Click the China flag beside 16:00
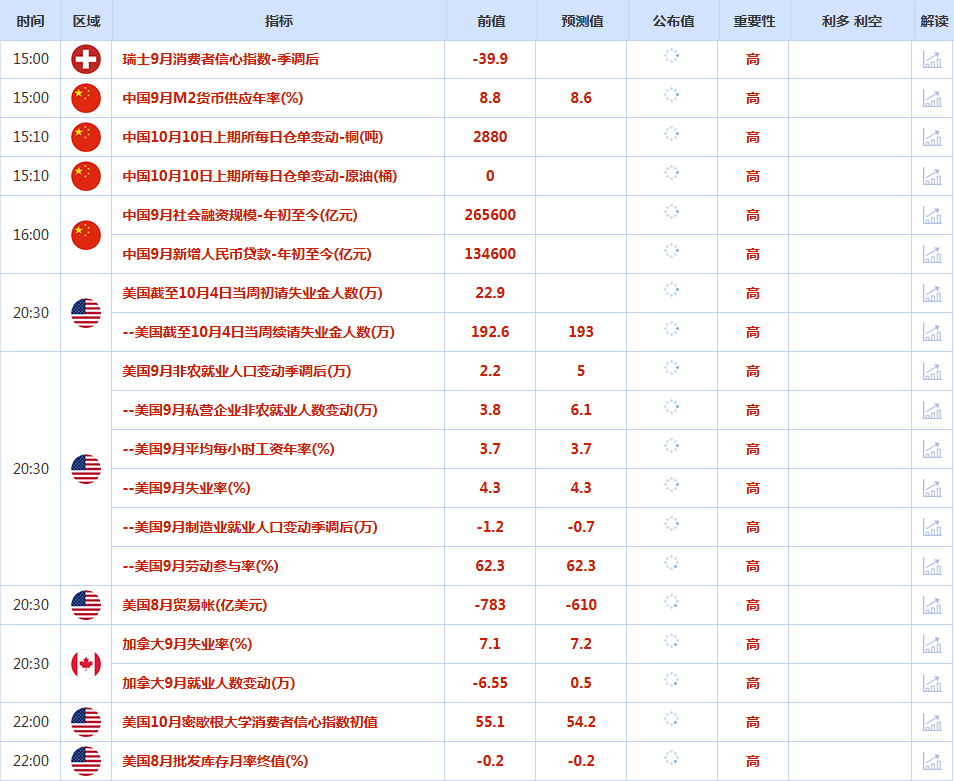The image size is (954, 781). coord(86,234)
